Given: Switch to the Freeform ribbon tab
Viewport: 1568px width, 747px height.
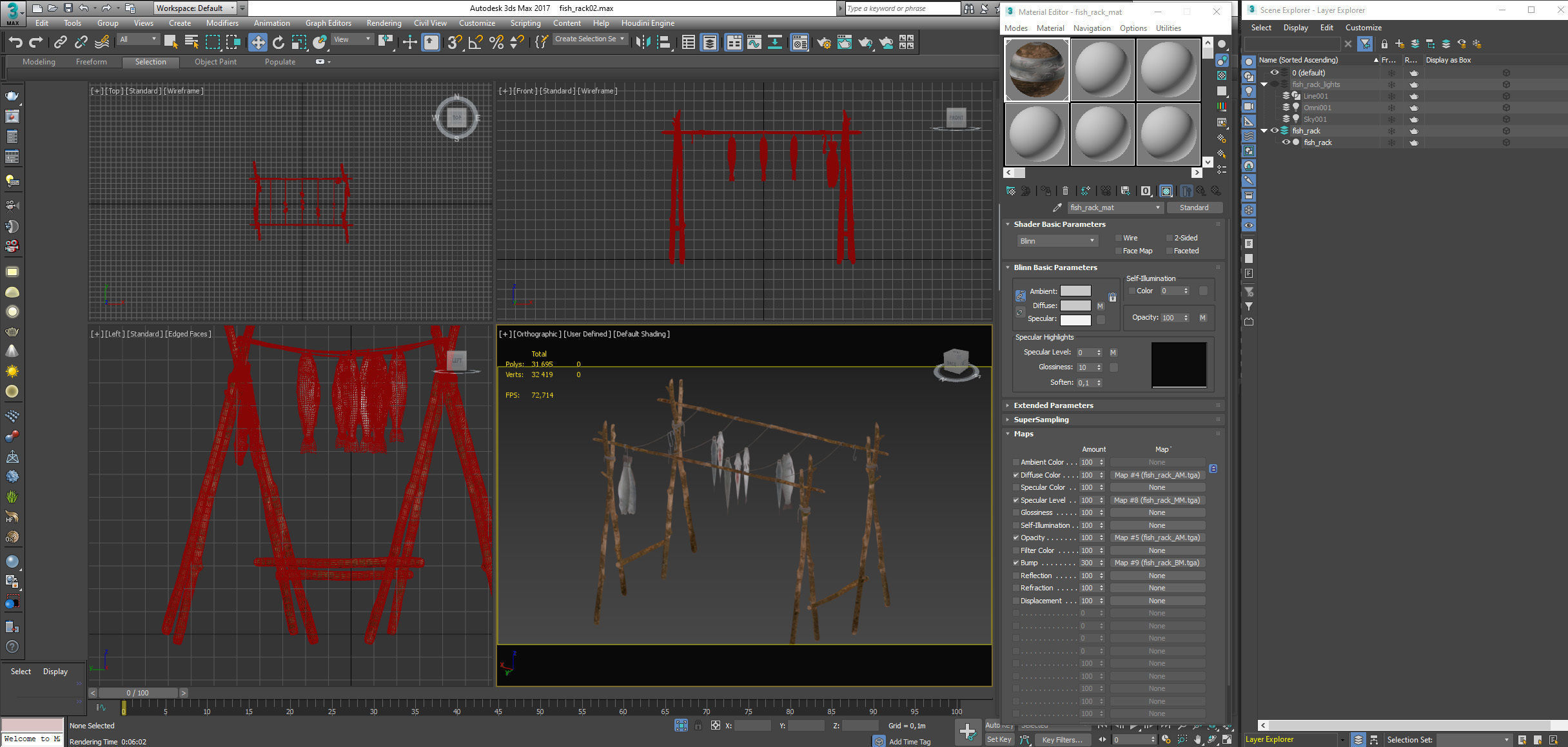Looking at the screenshot, I should [92, 62].
